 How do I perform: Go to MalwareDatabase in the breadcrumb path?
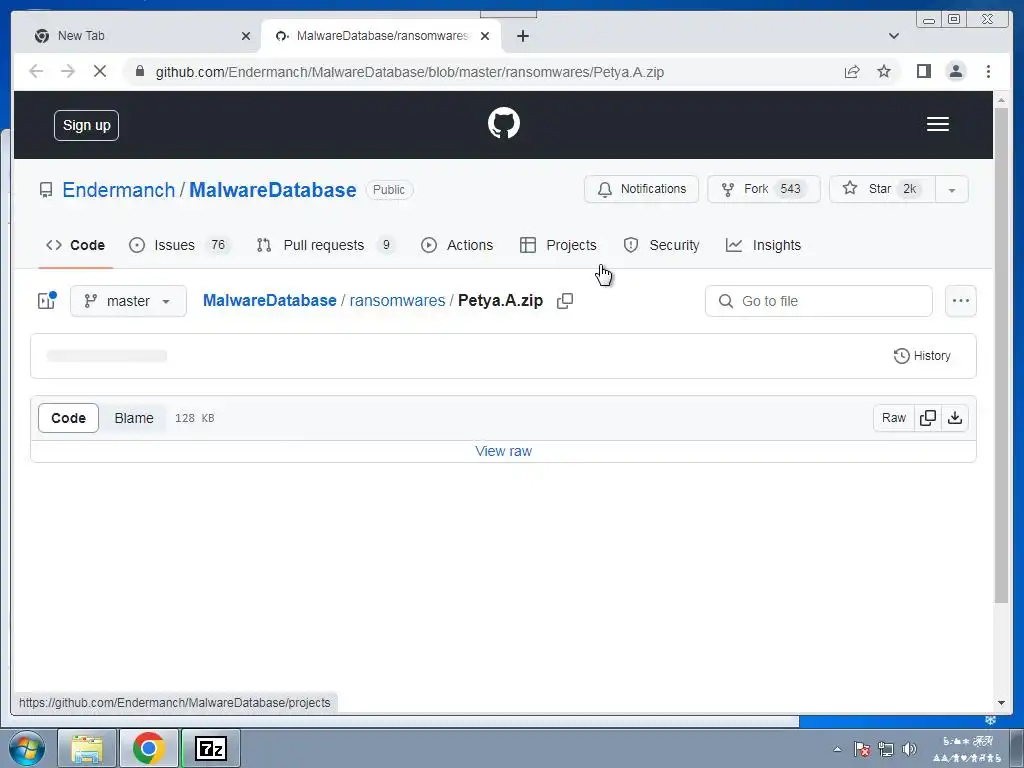pos(270,300)
